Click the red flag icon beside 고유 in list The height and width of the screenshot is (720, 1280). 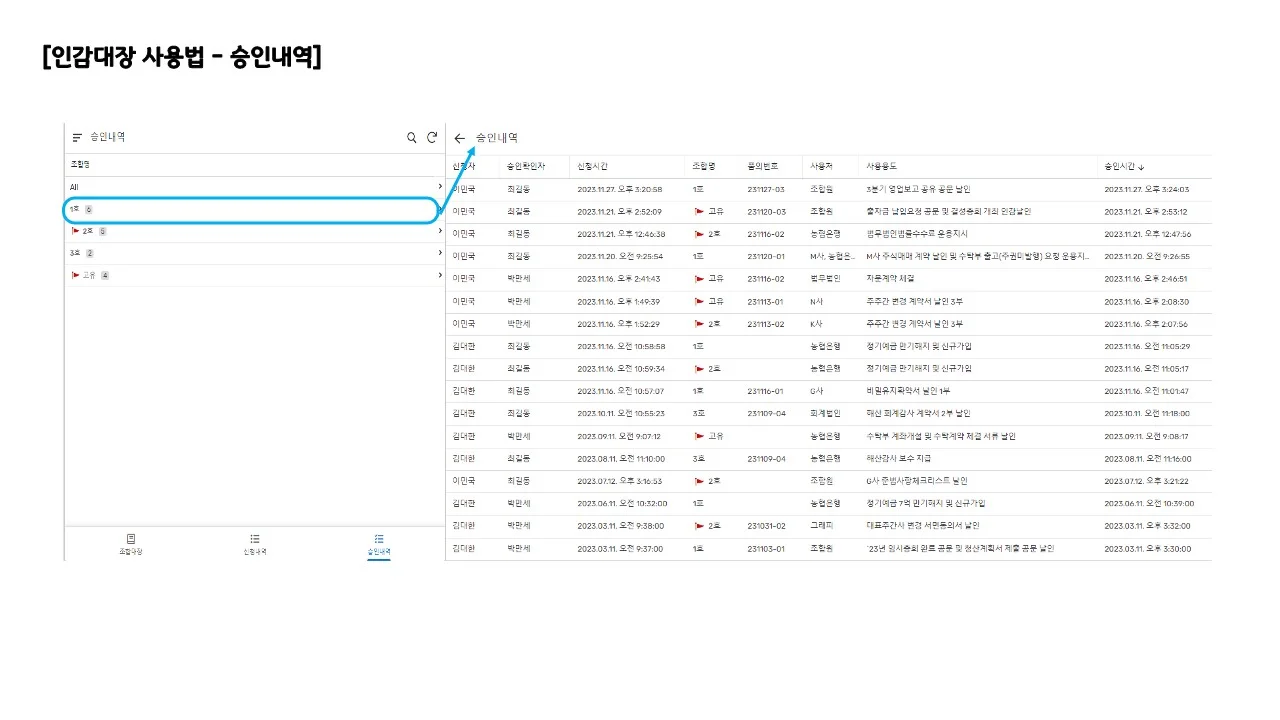(75, 275)
